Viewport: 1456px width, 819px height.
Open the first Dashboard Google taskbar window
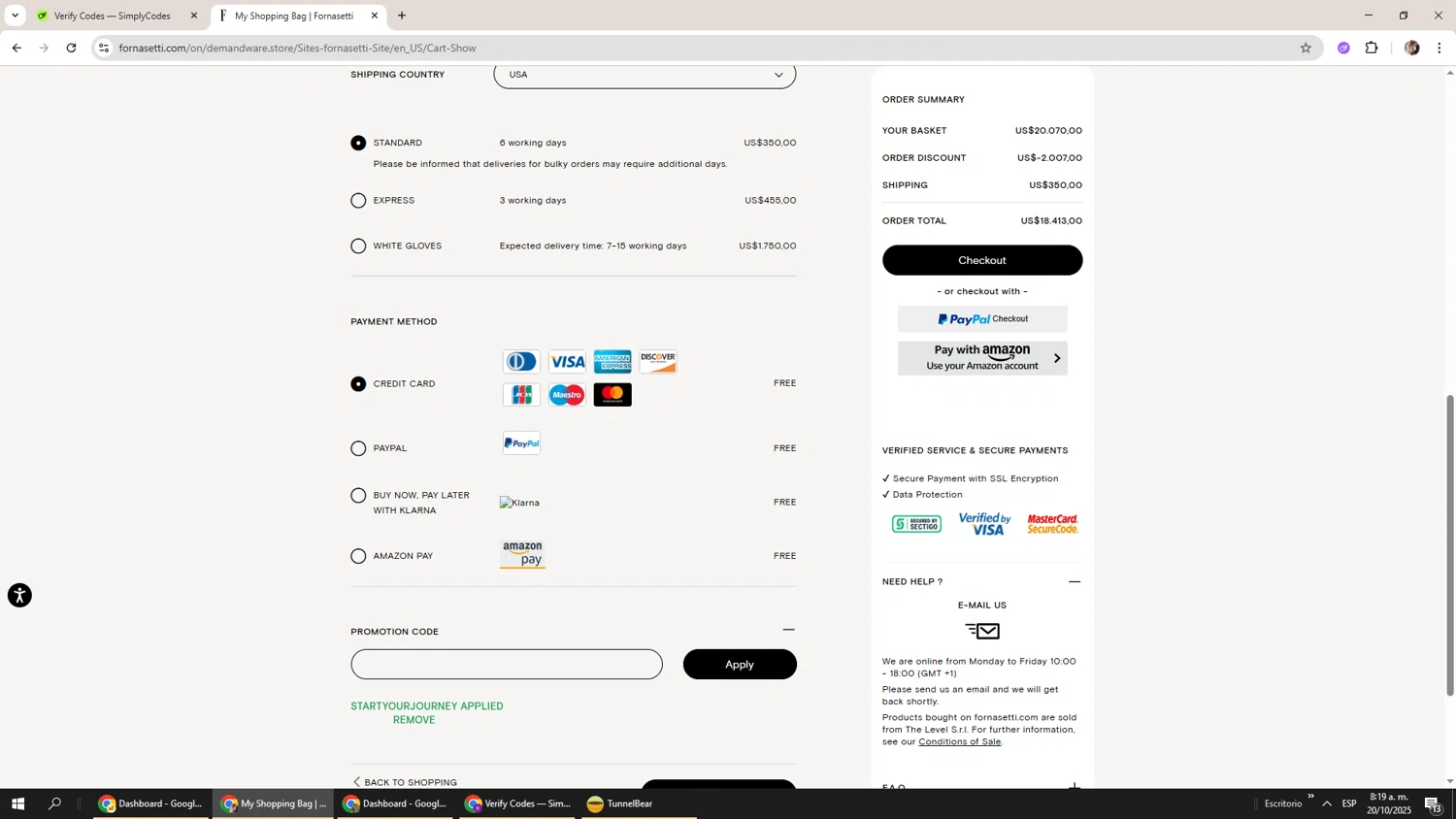tap(151, 803)
